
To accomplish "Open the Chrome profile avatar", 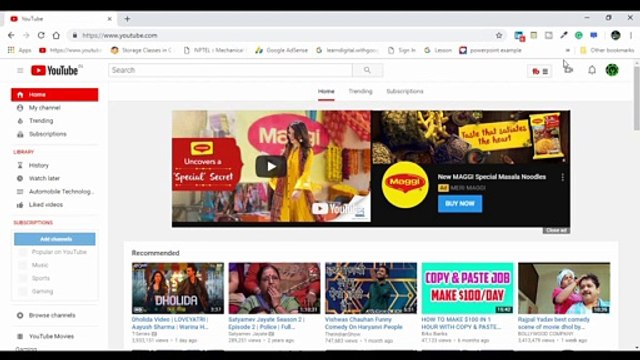I will click(616, 36).
